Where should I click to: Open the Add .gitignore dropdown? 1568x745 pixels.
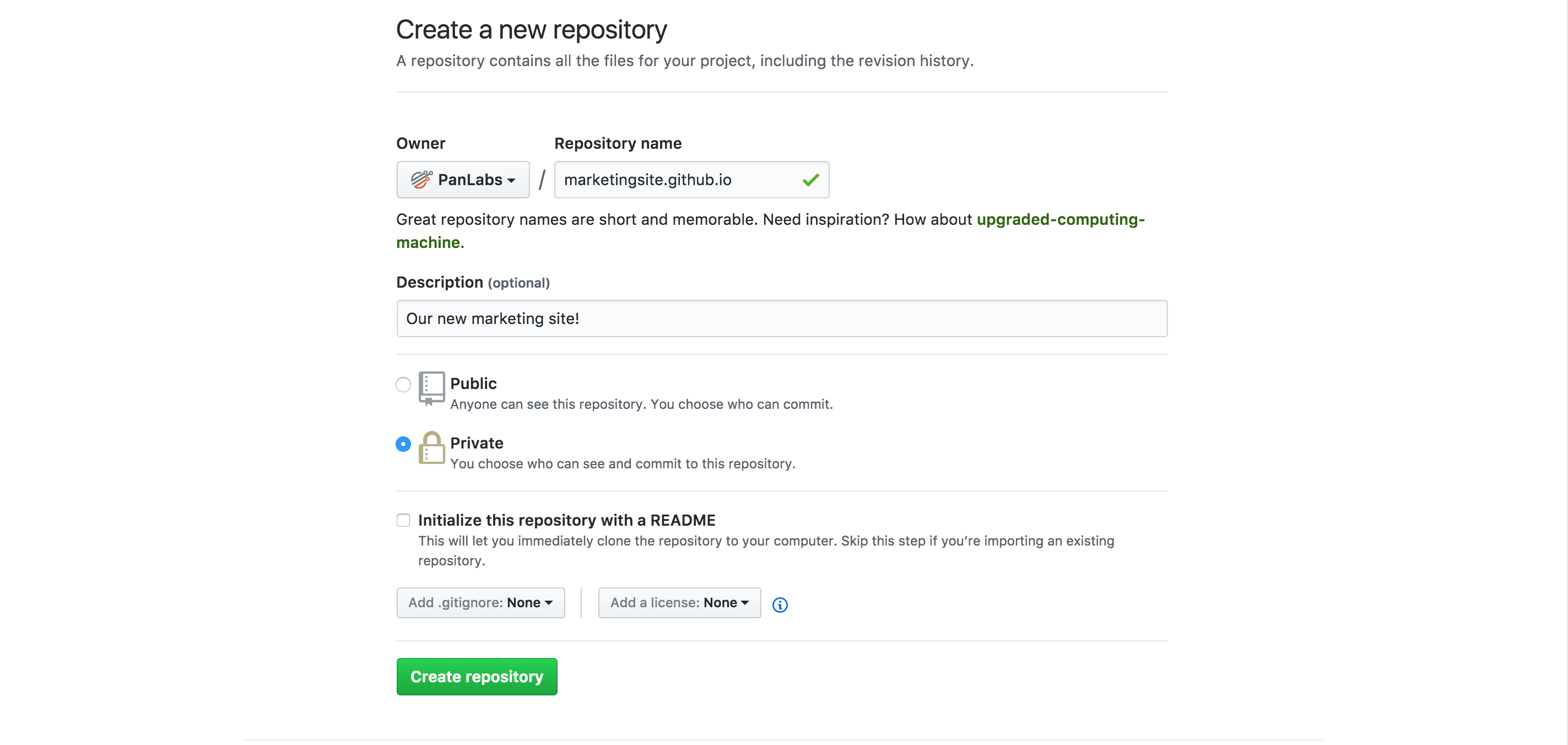point(480,603)
